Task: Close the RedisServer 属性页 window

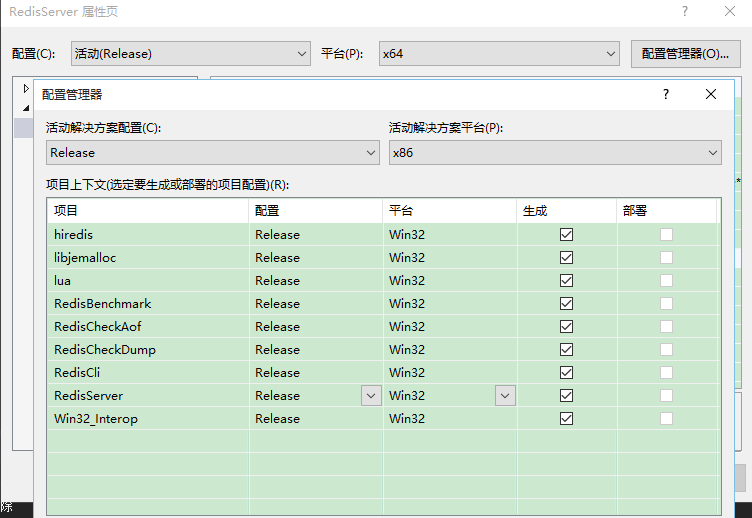Action: [x=730, y=12]
